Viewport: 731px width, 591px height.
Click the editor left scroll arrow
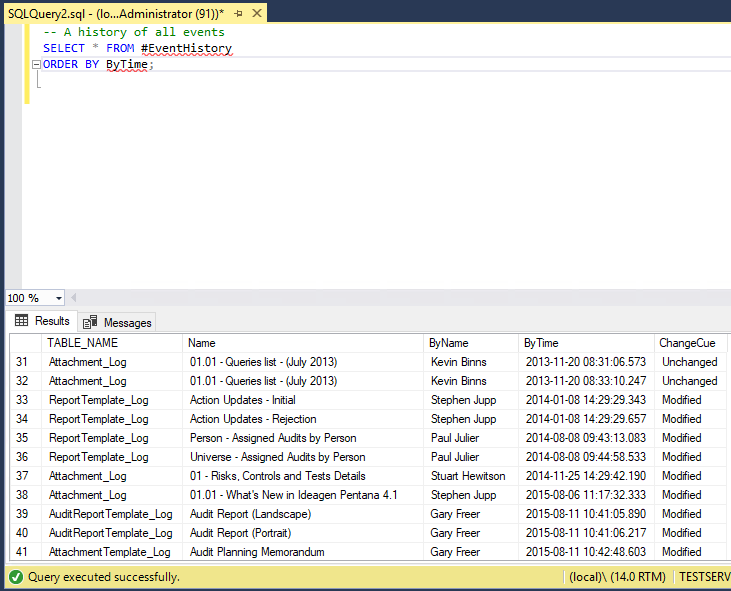coord(73,297)
